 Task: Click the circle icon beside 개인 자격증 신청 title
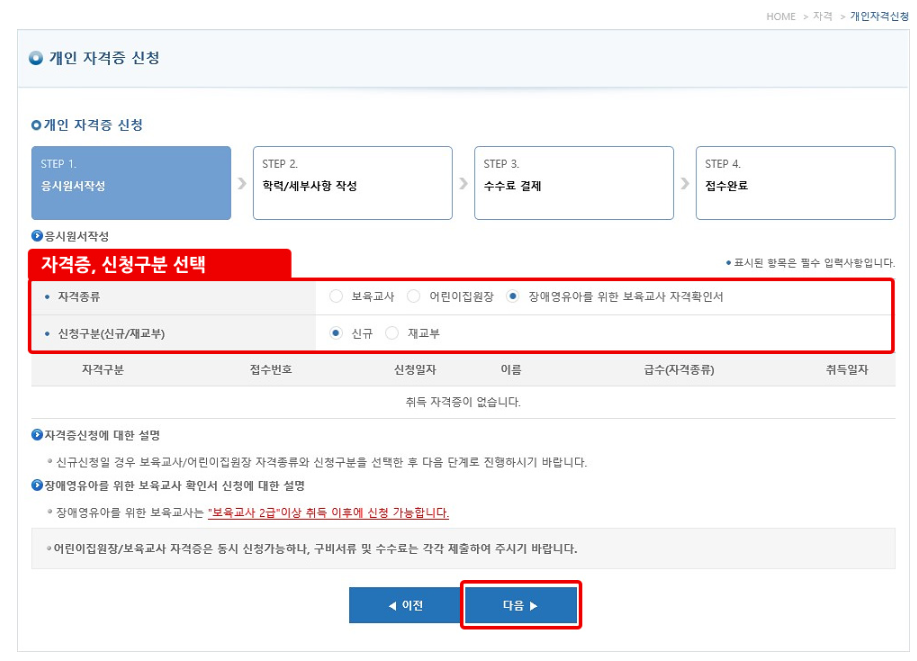click(36, 58)
